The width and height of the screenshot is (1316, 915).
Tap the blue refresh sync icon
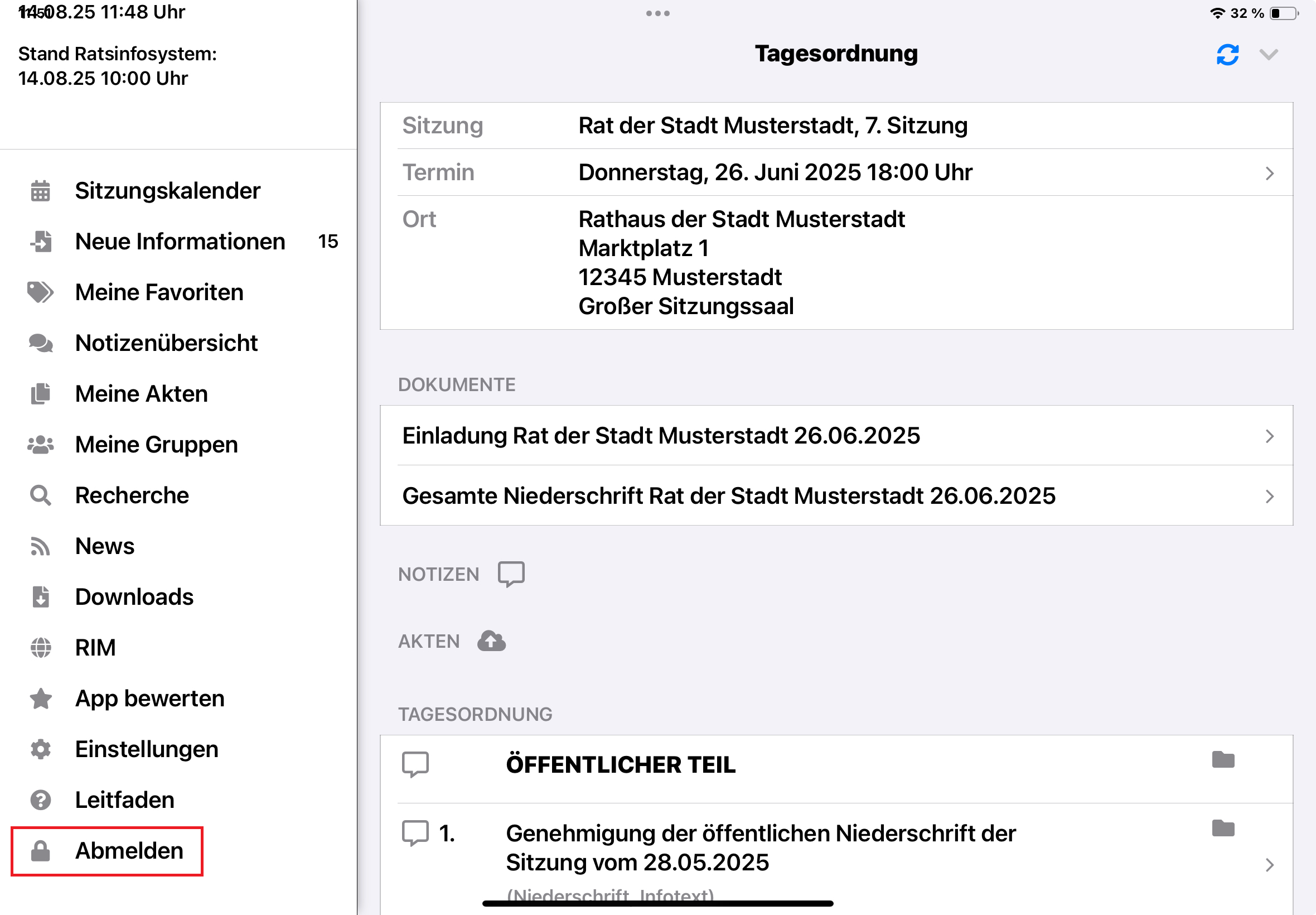[1227, 55]
